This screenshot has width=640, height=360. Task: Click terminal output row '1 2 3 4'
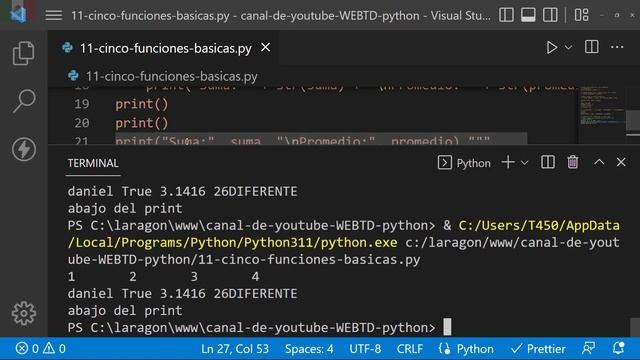(163, 277)
